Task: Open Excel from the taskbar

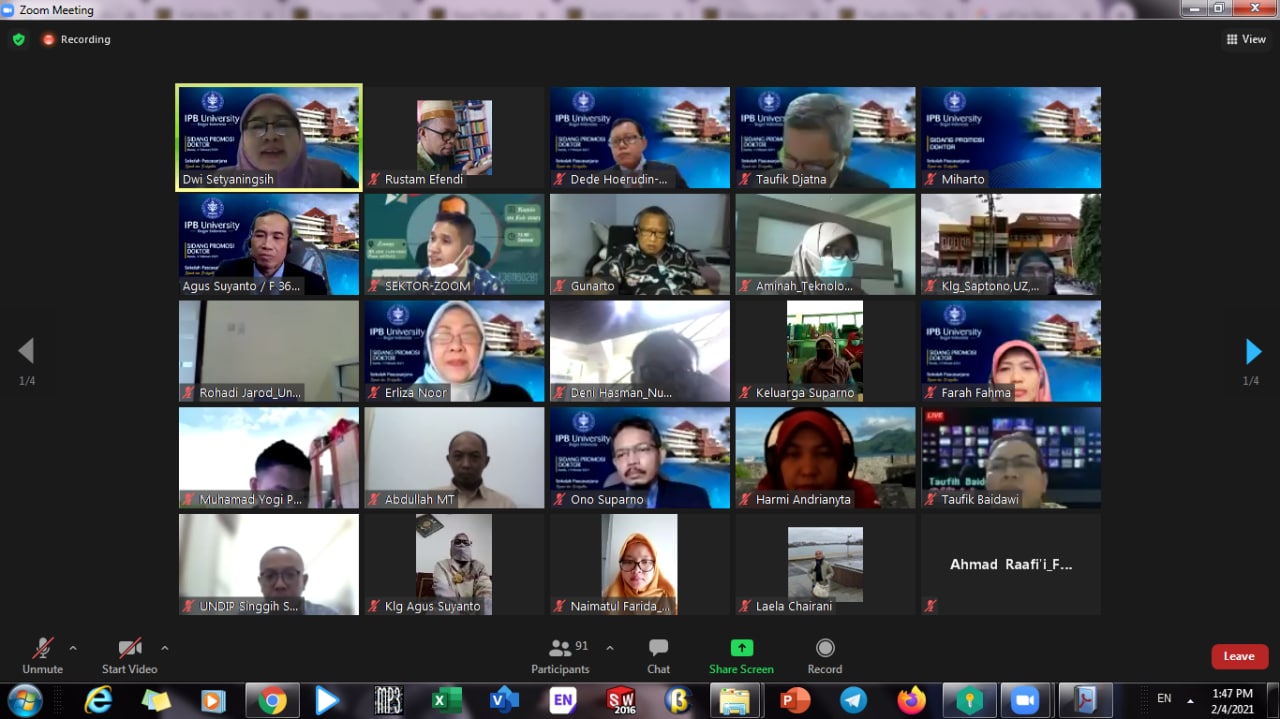Action: (x=446, y=700)
